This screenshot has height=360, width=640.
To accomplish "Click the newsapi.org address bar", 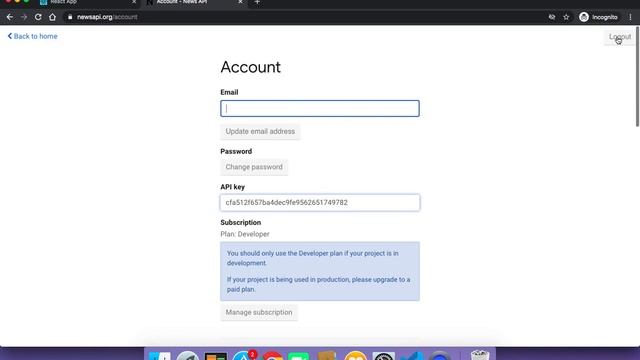I will (x=302, y=17).
